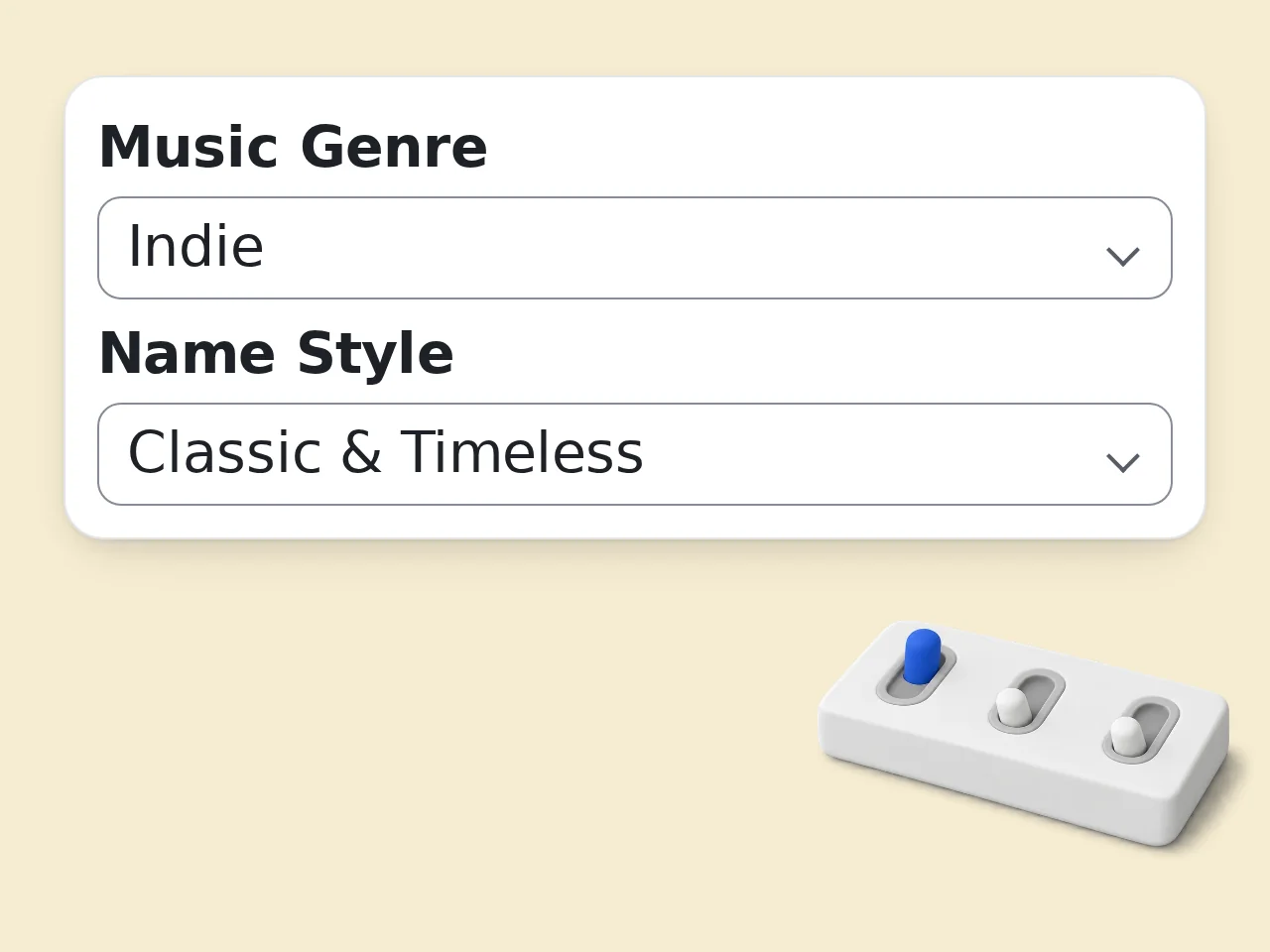Click the blue toggle's gray slot
Image resolution: width=1270 pixels, height=952 pixels.
pos(916,676)
